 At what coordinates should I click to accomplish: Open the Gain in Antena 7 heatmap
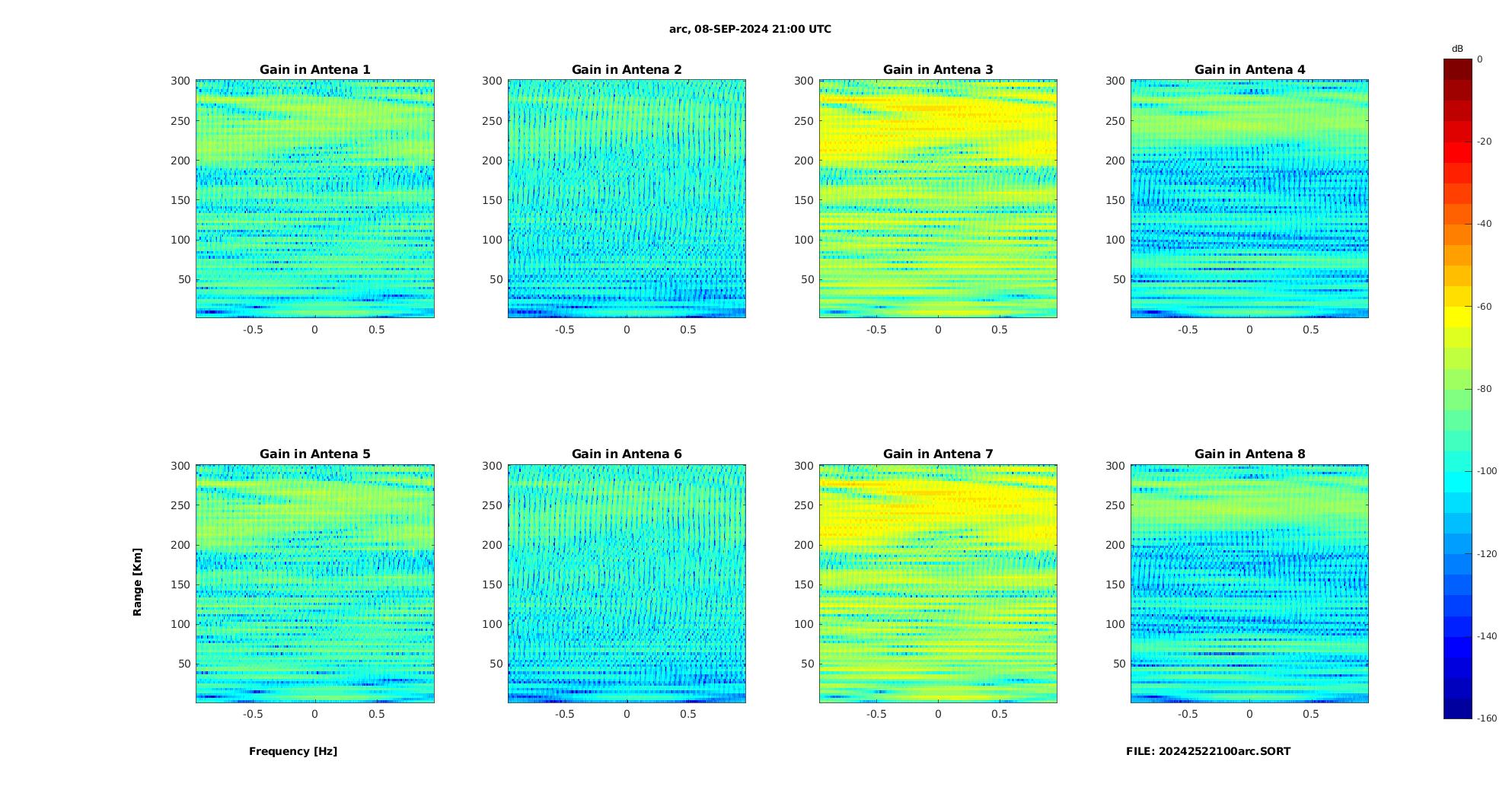pos(938,584)
